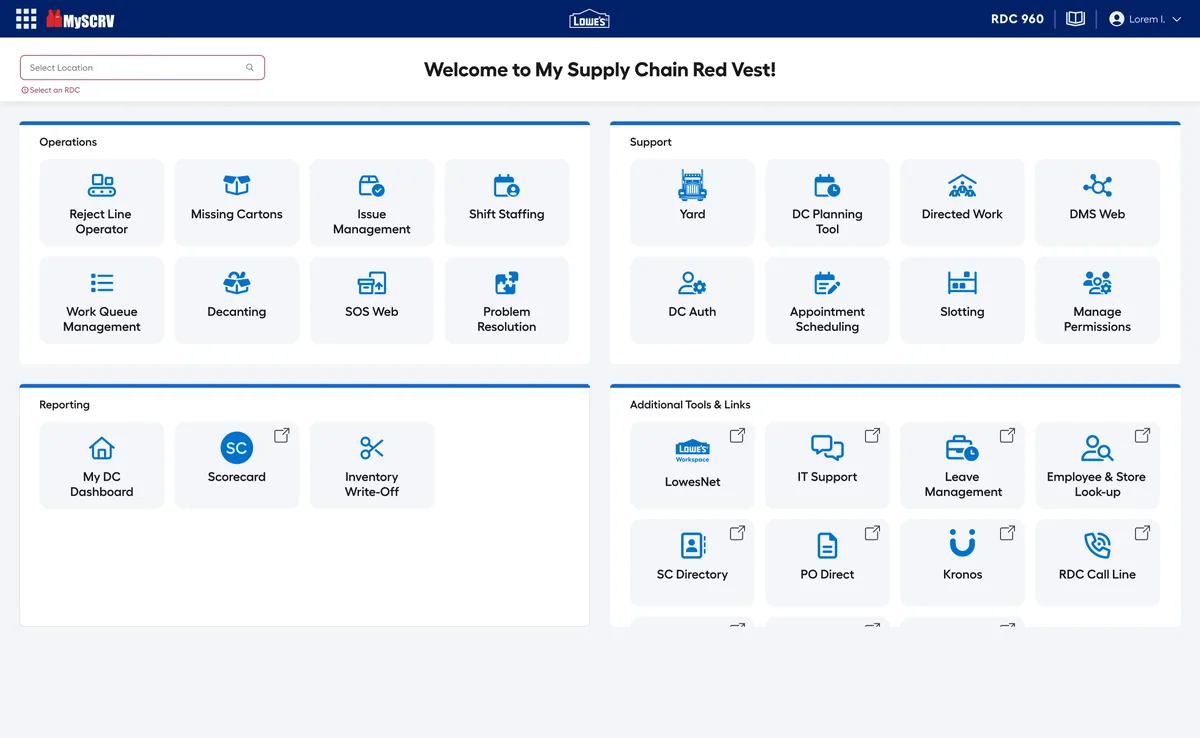Click external-link icon on SC Directory tile

click(x=737, y=533)
